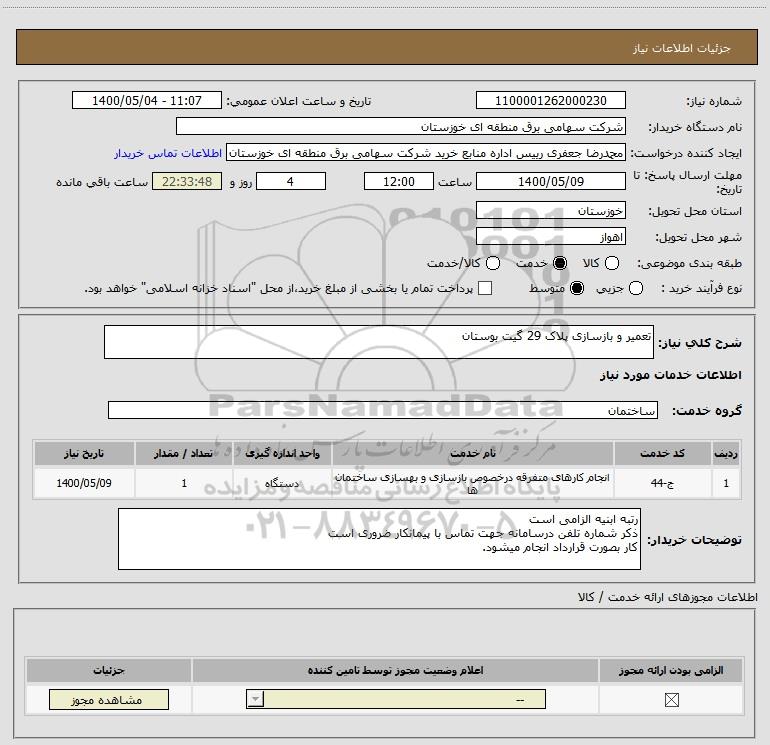Click the نام خدمت column header

[472, 453]
